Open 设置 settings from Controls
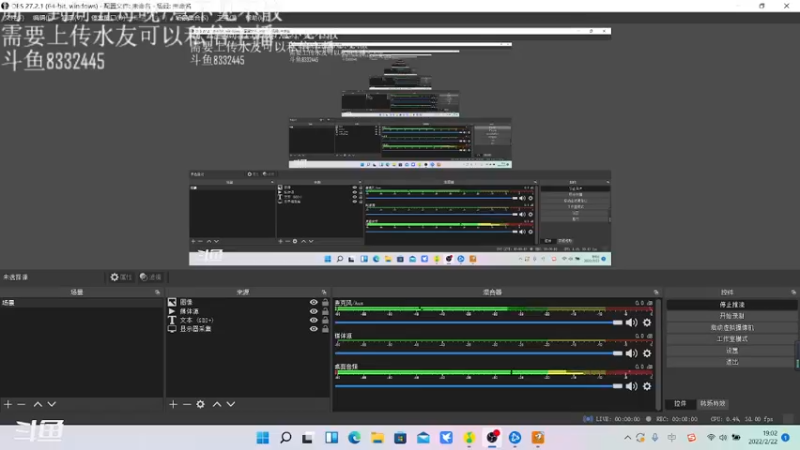The width and height of the screenshot is (800, 450). (x=732, y=351)
